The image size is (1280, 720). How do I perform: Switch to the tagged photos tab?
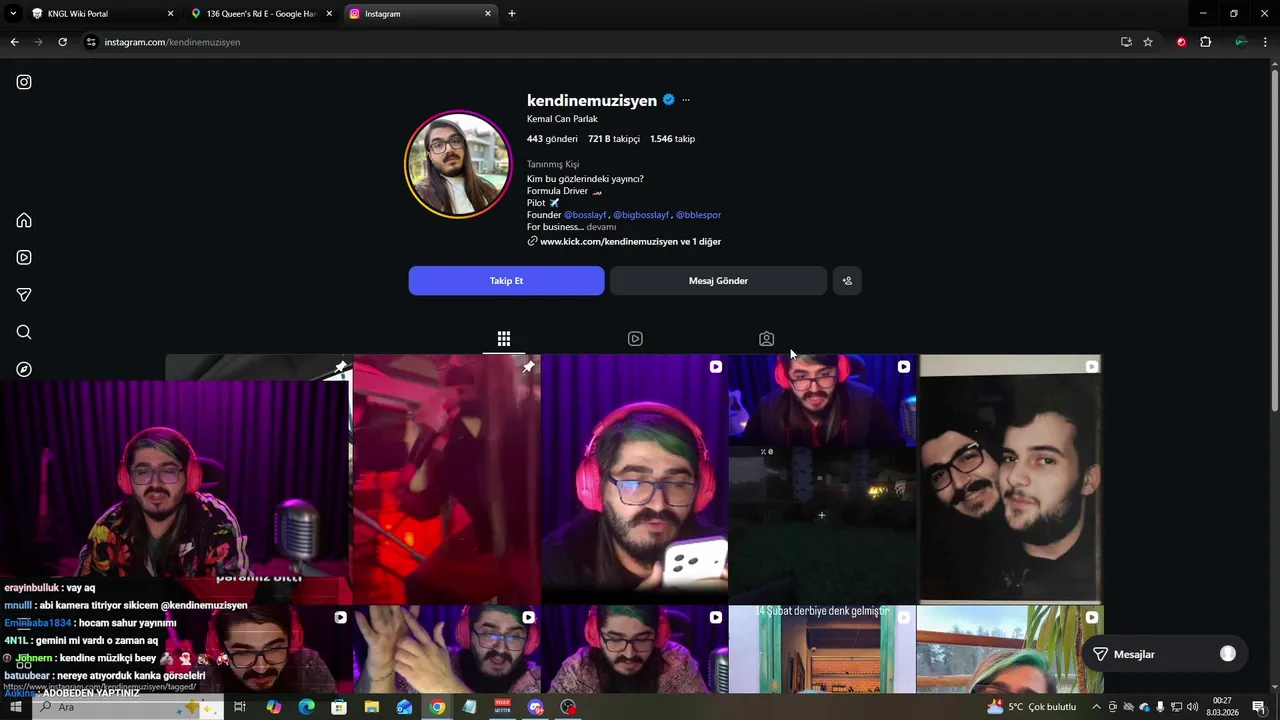tap(766, 339)
